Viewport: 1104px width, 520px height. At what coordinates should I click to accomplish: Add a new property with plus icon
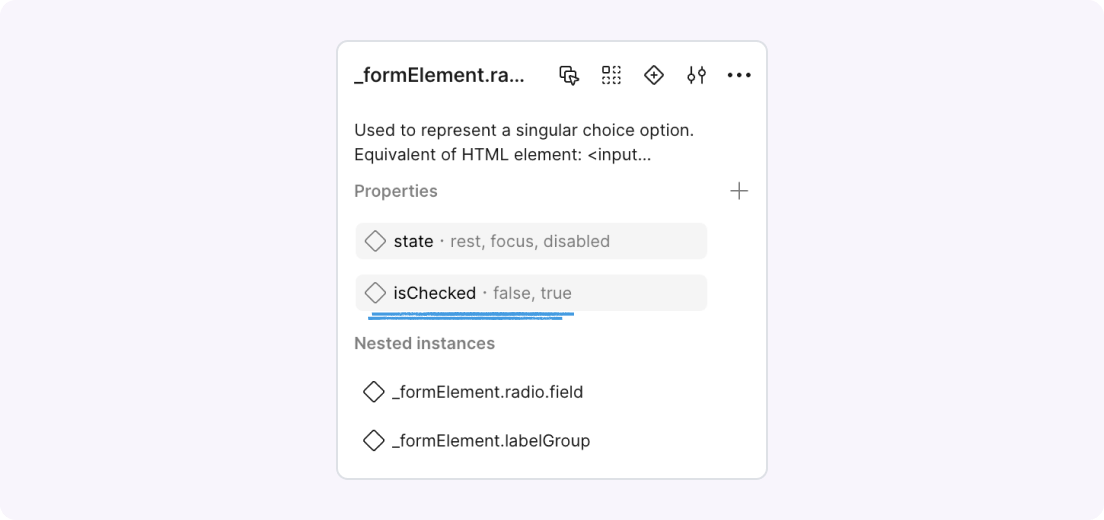tap(739, 191)
